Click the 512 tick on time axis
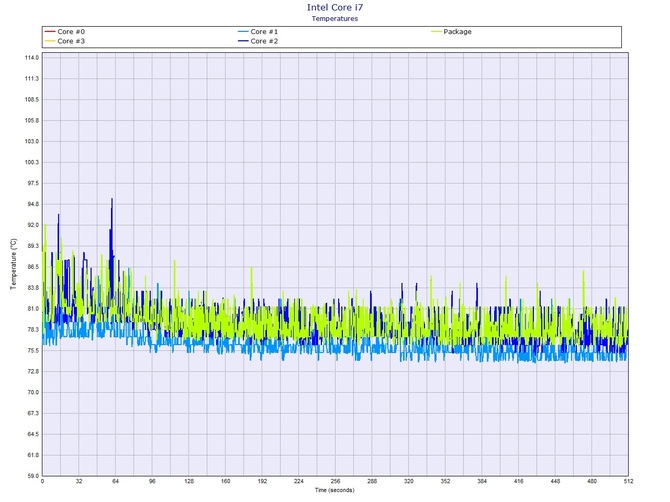The width and height of the screenshot is (670, 502). click(x=629, y=481)
